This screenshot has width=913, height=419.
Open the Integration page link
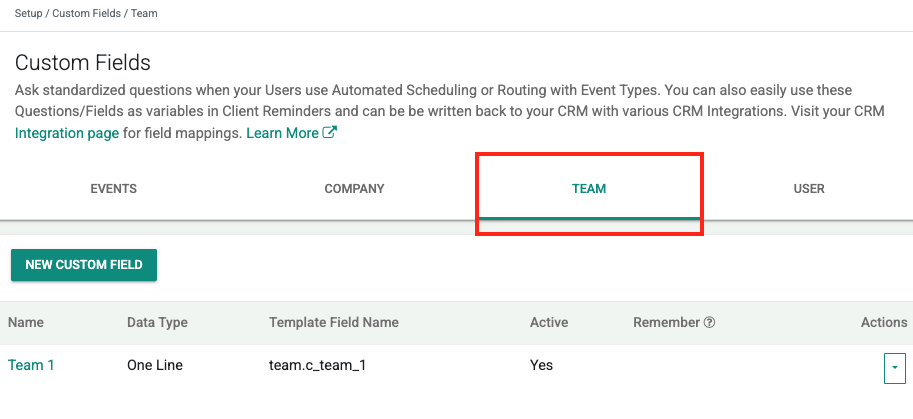67,133
